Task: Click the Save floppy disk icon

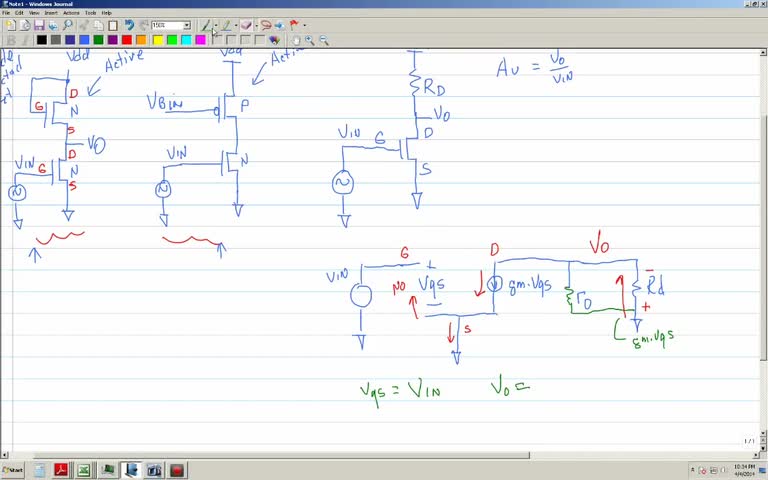Action: coord(39,25)
